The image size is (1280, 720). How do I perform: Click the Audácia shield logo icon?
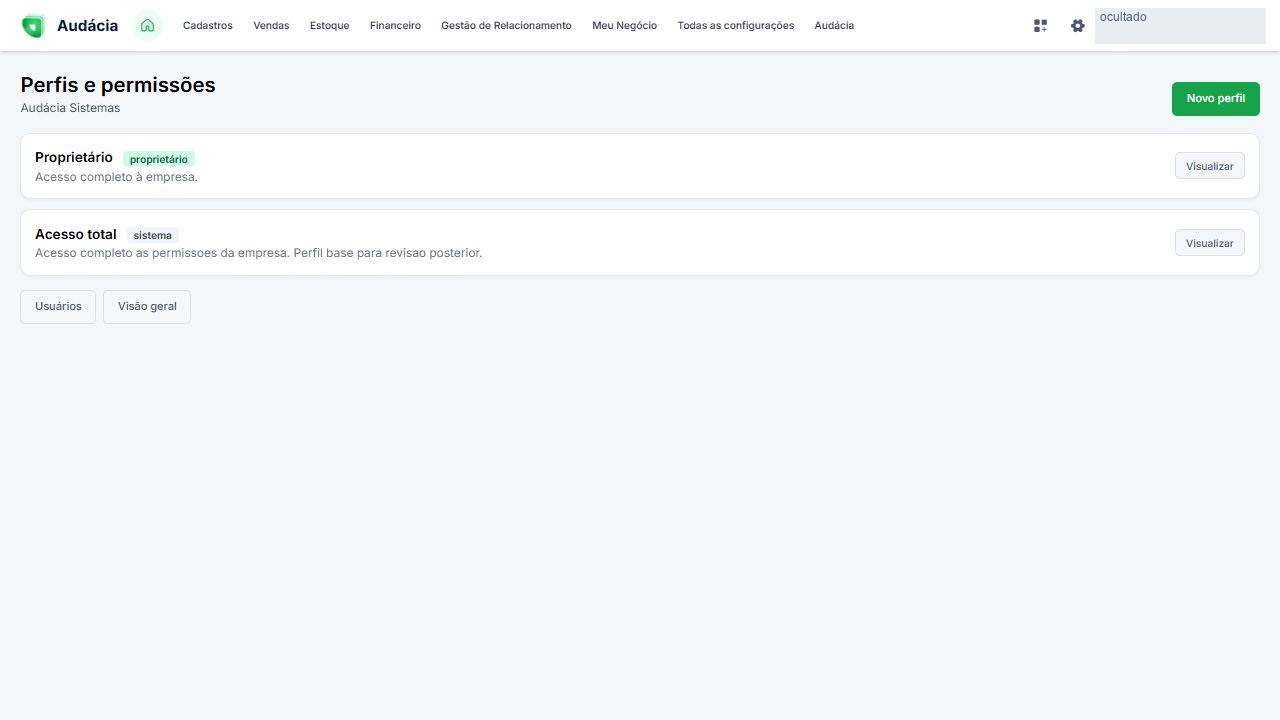33,26
